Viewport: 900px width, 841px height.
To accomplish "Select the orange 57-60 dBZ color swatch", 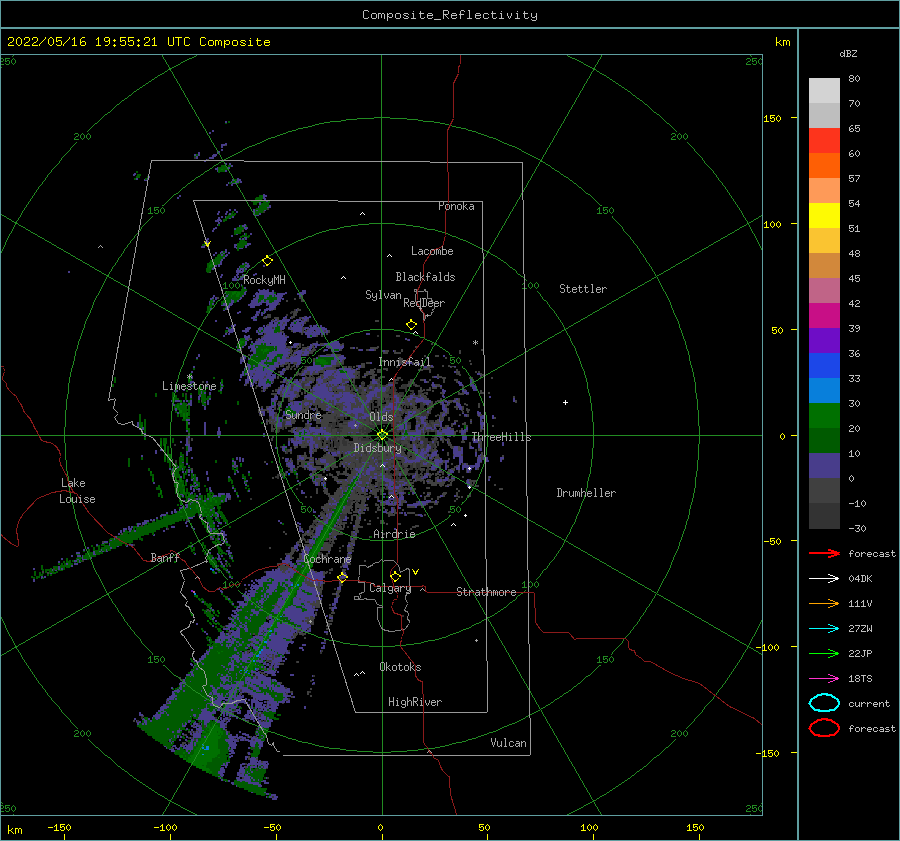I will click(824, 165).
